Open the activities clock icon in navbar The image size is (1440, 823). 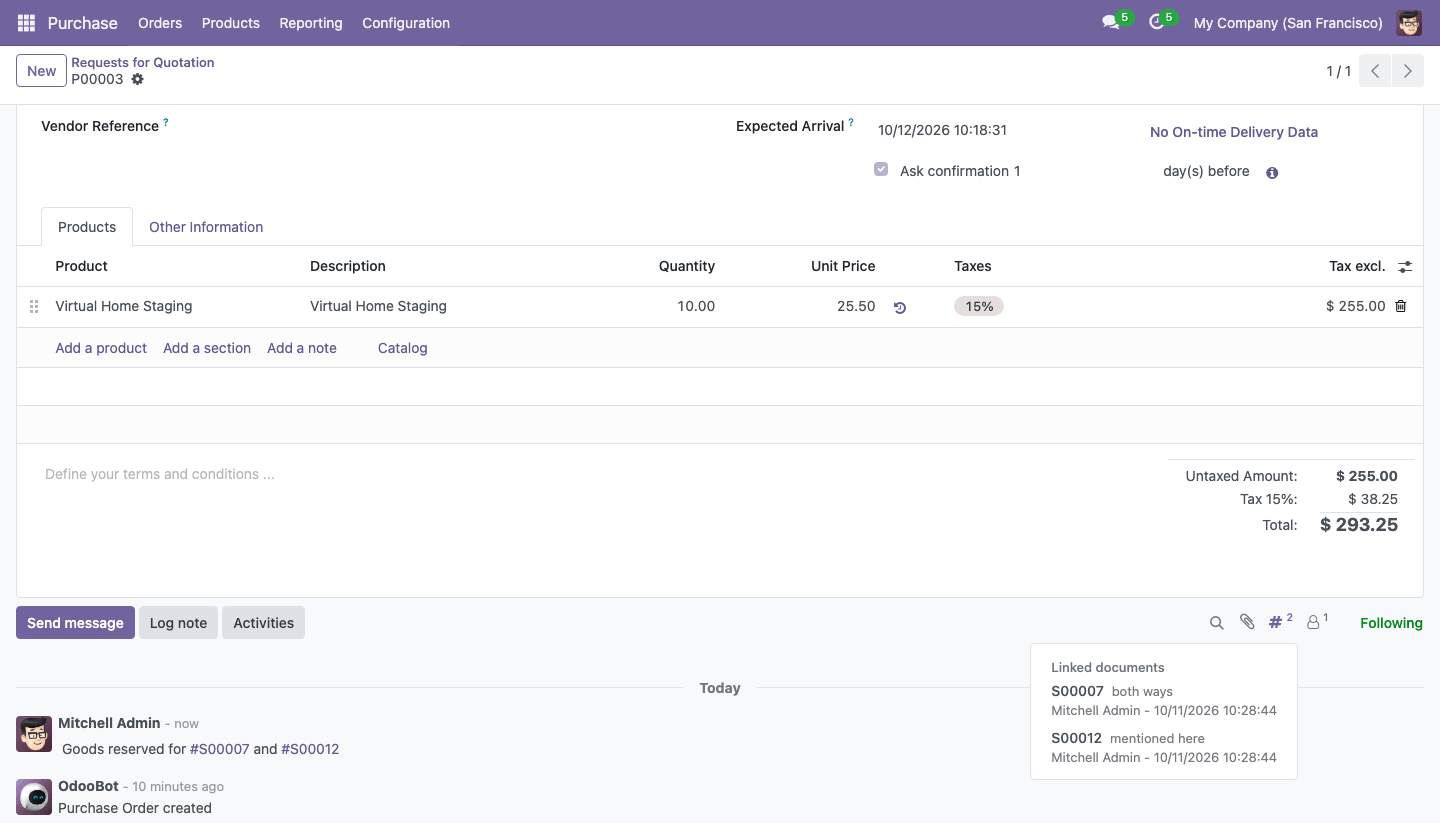[1157, 22]
